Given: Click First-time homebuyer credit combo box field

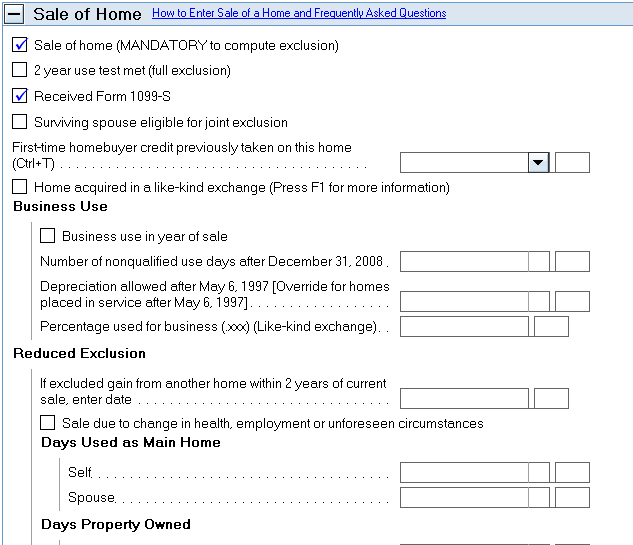Looking at the screenshot, I should click(464, 163).
